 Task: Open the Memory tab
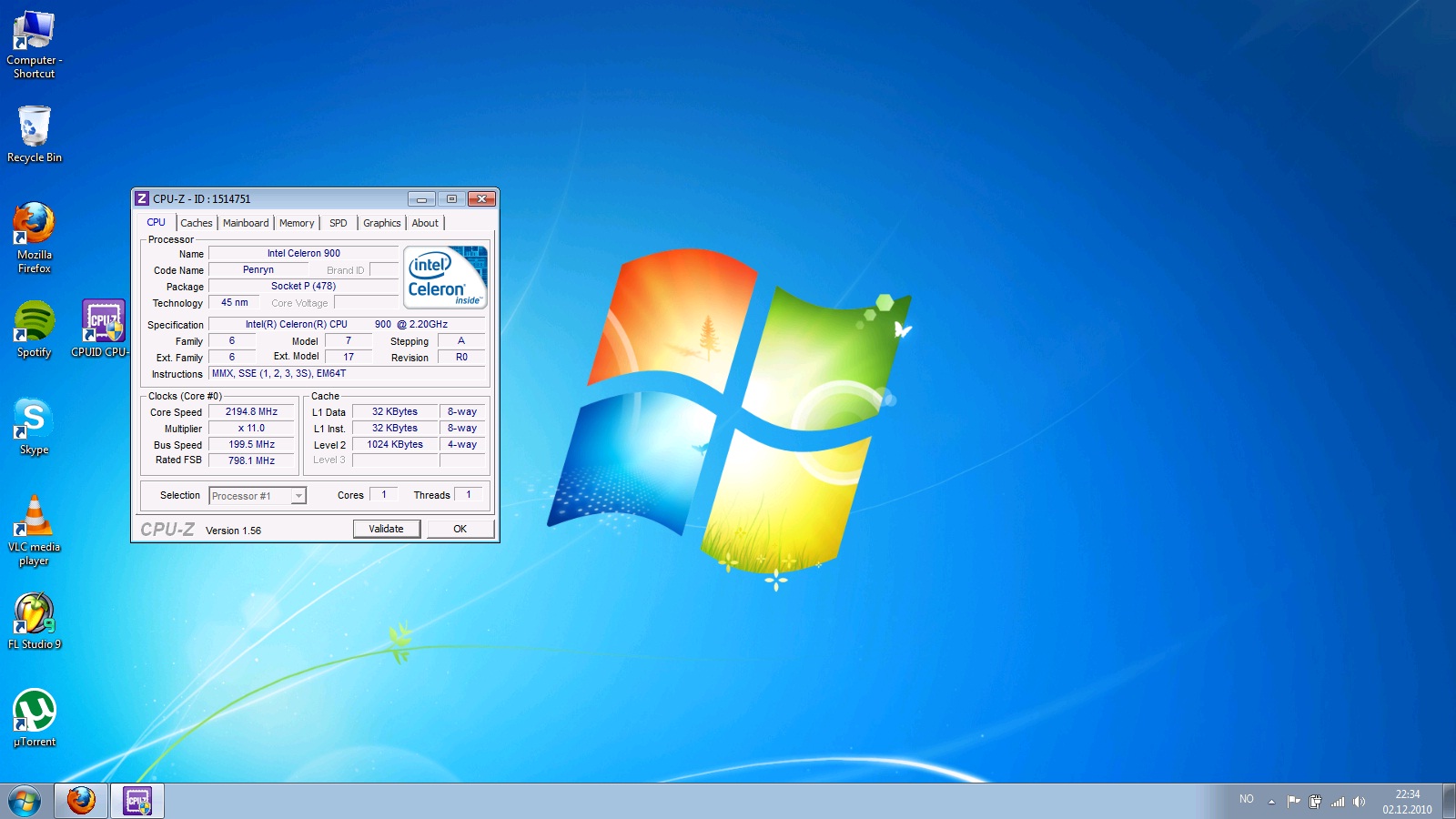point(297,223)
